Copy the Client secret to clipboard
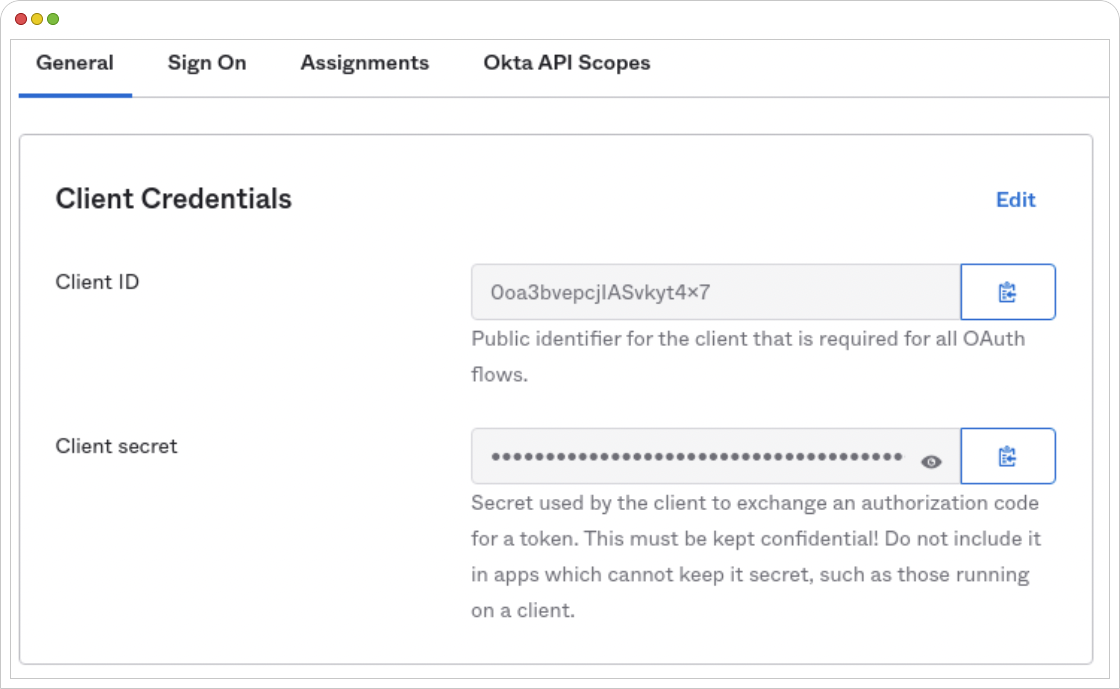This screenshot has height=689, width=1120. pos(1008,456)
